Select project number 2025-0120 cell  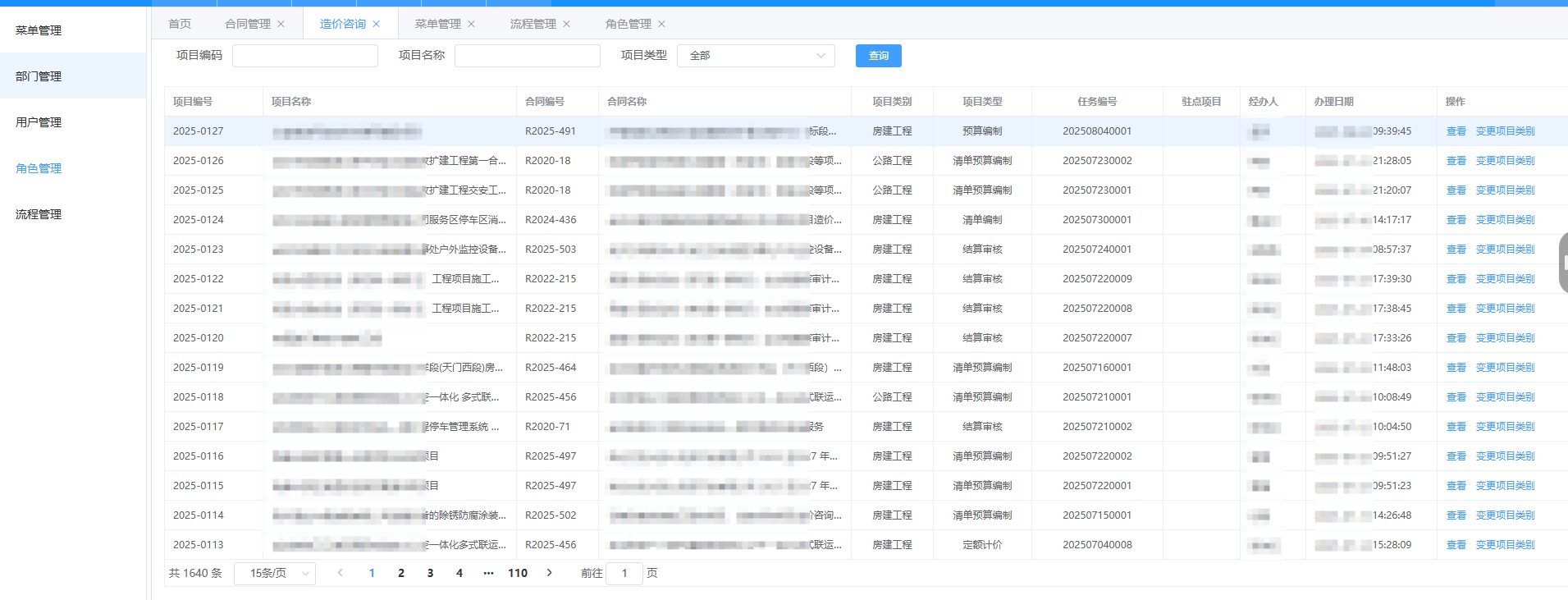click(x=199, y=338)
